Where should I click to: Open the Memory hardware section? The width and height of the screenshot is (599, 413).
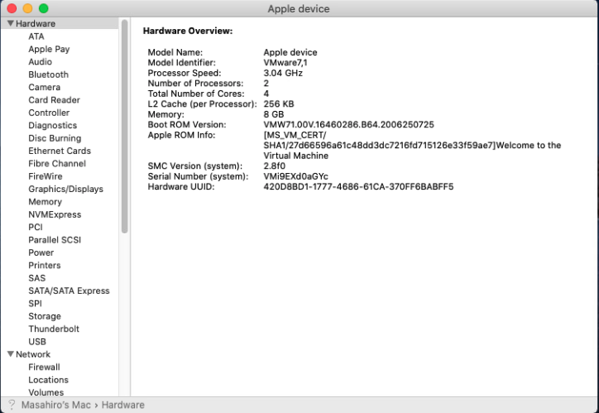tap(45, 202)
